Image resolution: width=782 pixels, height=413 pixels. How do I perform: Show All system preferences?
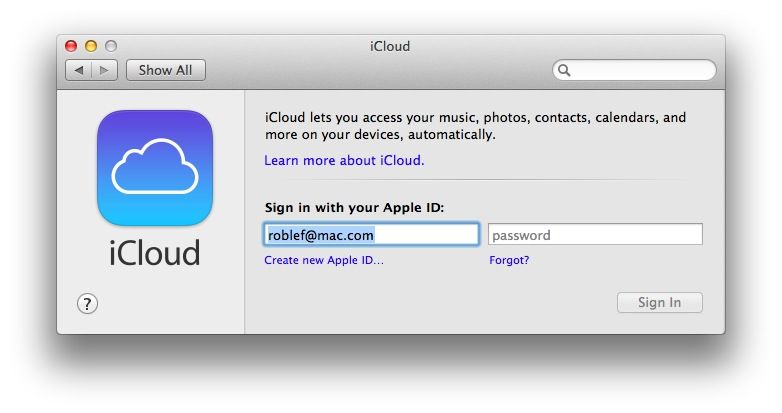(x=165, y=70)
